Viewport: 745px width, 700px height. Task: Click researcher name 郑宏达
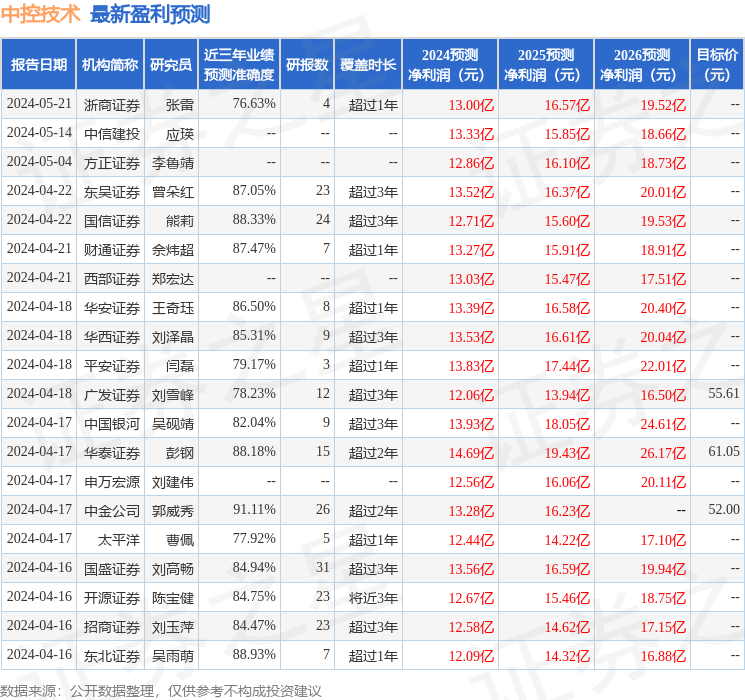pos(173,279)
